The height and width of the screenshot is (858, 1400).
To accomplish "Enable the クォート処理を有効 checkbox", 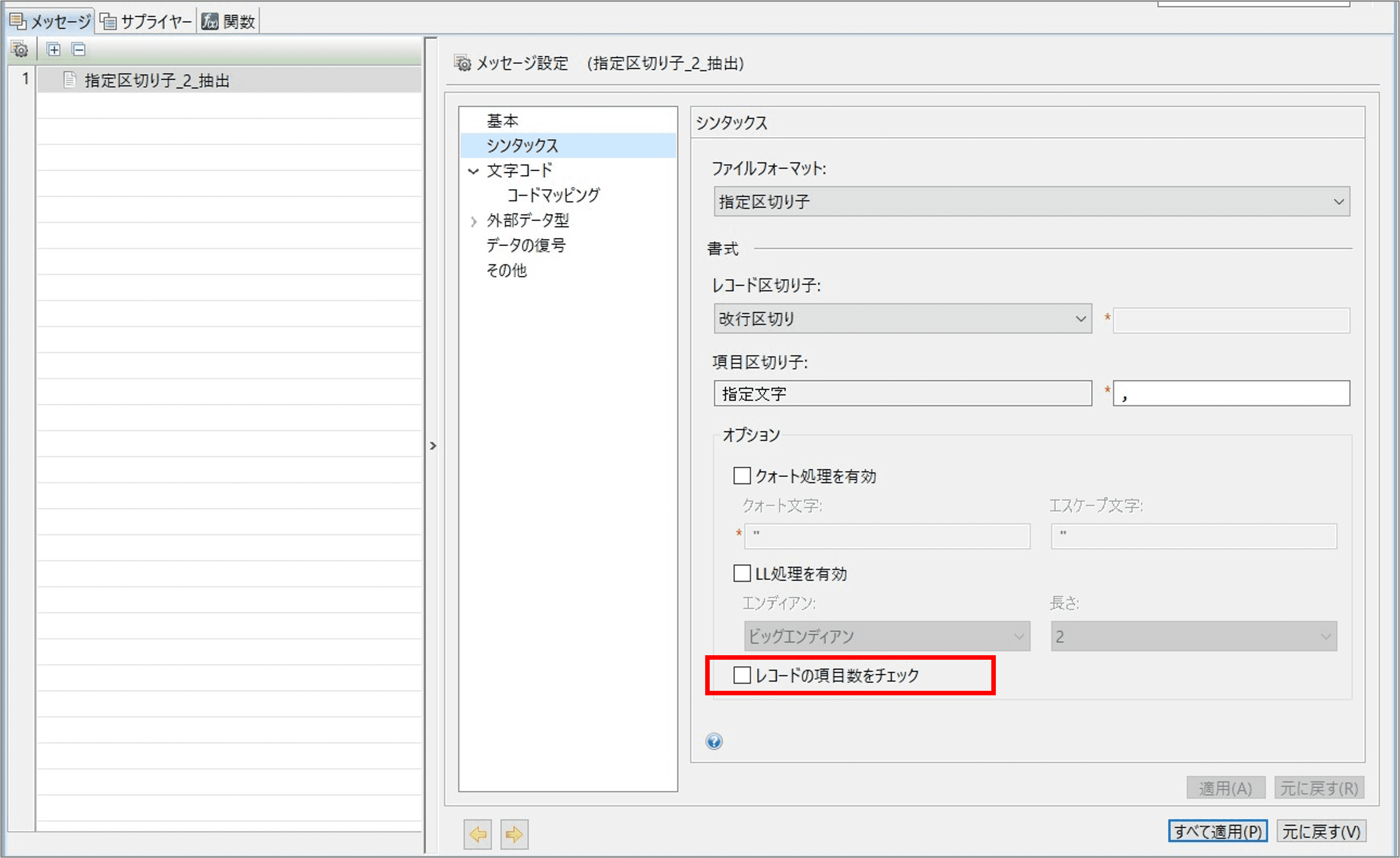I will [x=742, y=475].
